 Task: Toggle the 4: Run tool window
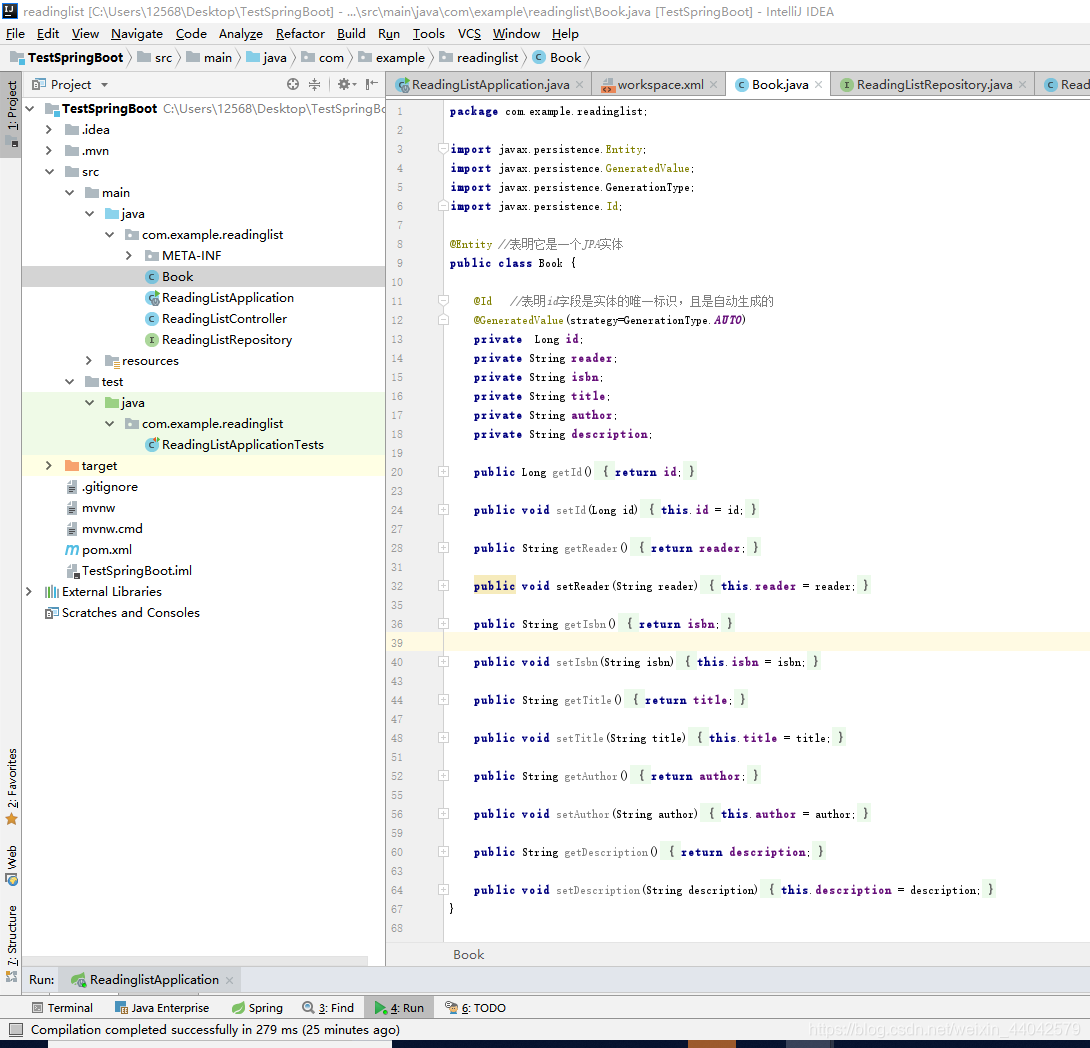(x=399, y=1008)
